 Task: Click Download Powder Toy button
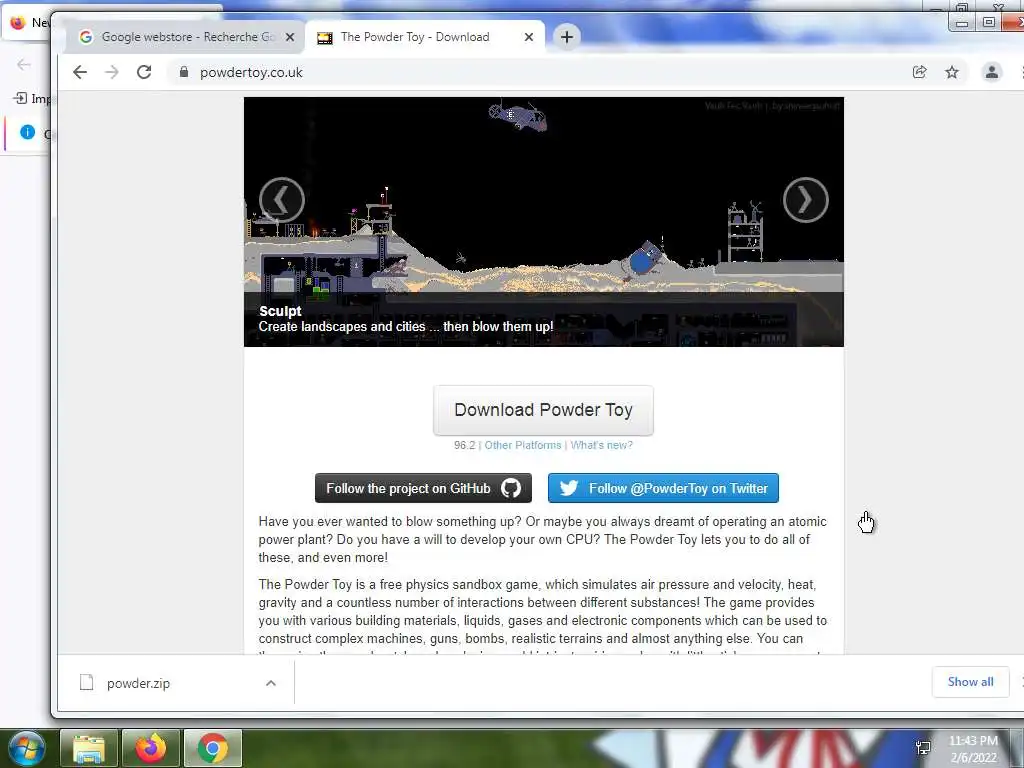click(543, 410)
